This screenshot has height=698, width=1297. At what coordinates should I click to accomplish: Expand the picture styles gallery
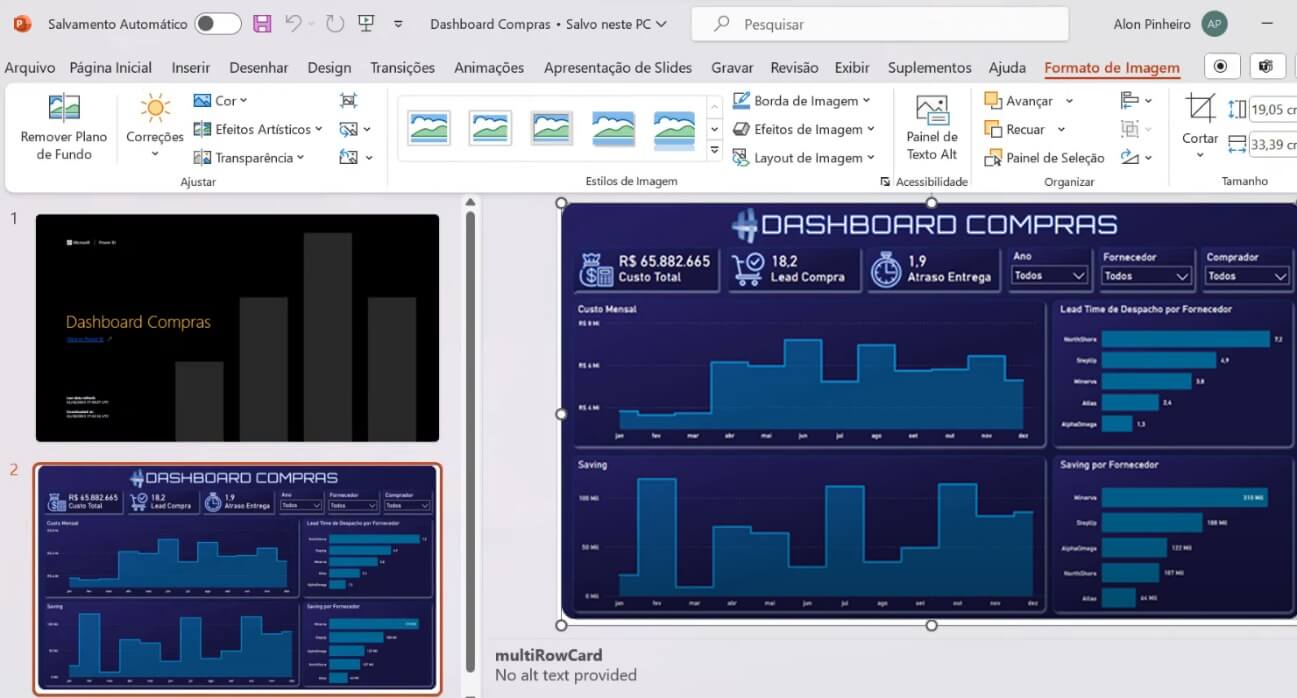[x=714, y=150]
